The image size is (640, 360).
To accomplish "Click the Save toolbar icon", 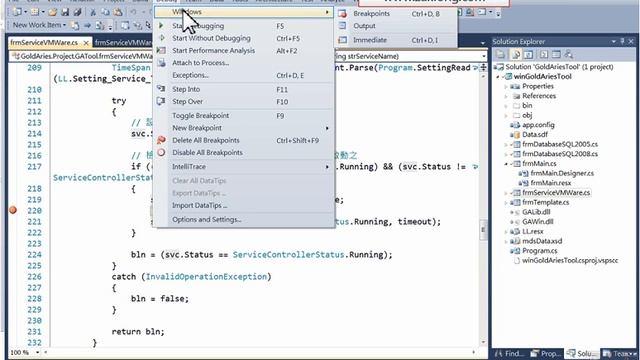I will click(64, 12).
